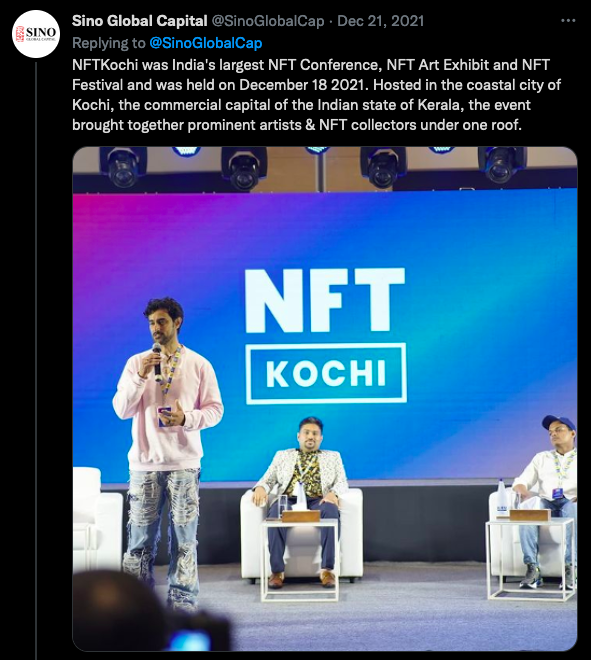Click the boxed KOCHI text on screen
This screenshot has width=591, height=660.
point(326,373)
